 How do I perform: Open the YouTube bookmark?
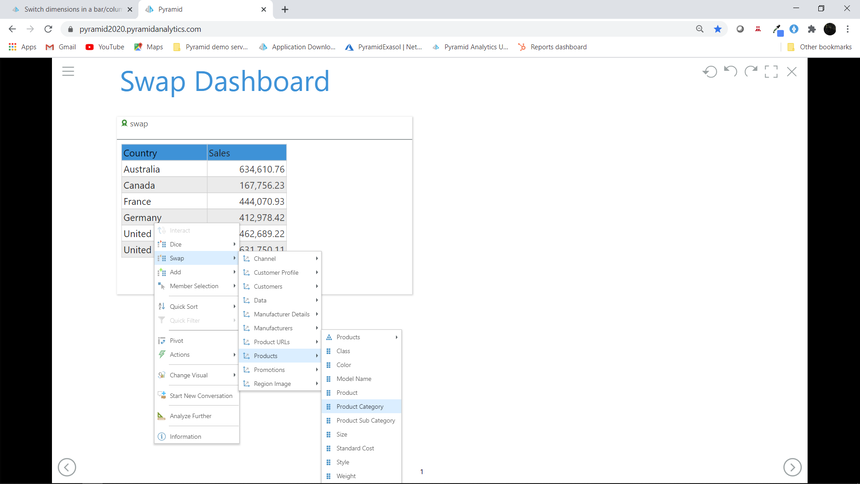pyautogui.click(x=105, y=47)
